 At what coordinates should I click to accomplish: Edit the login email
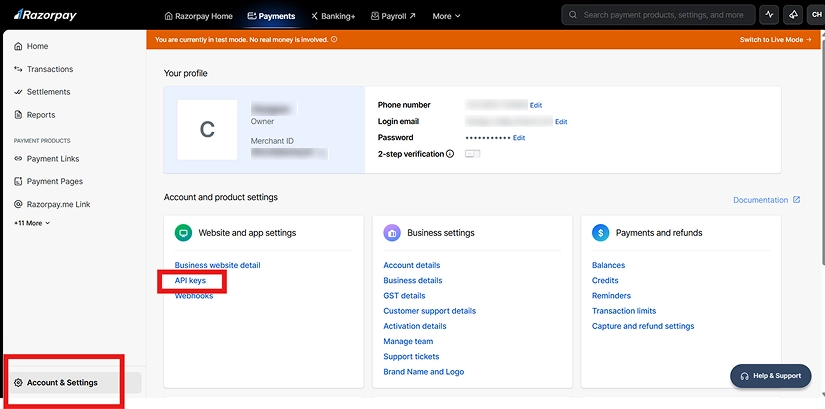pyautogui.click(x=561, y=122)
